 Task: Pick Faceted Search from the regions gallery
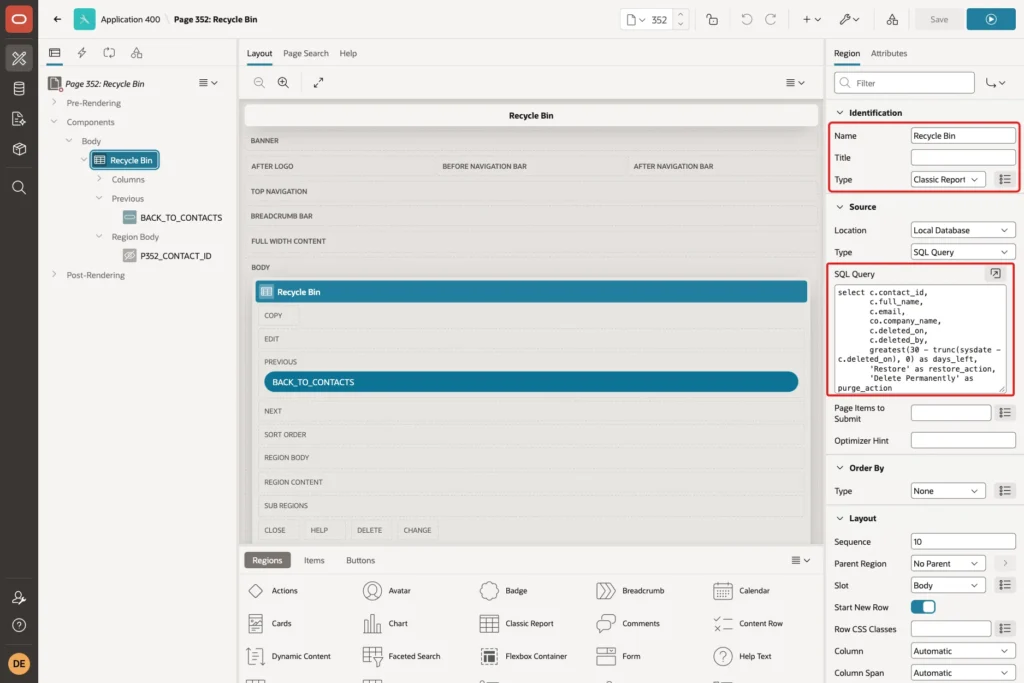(402, 656)
